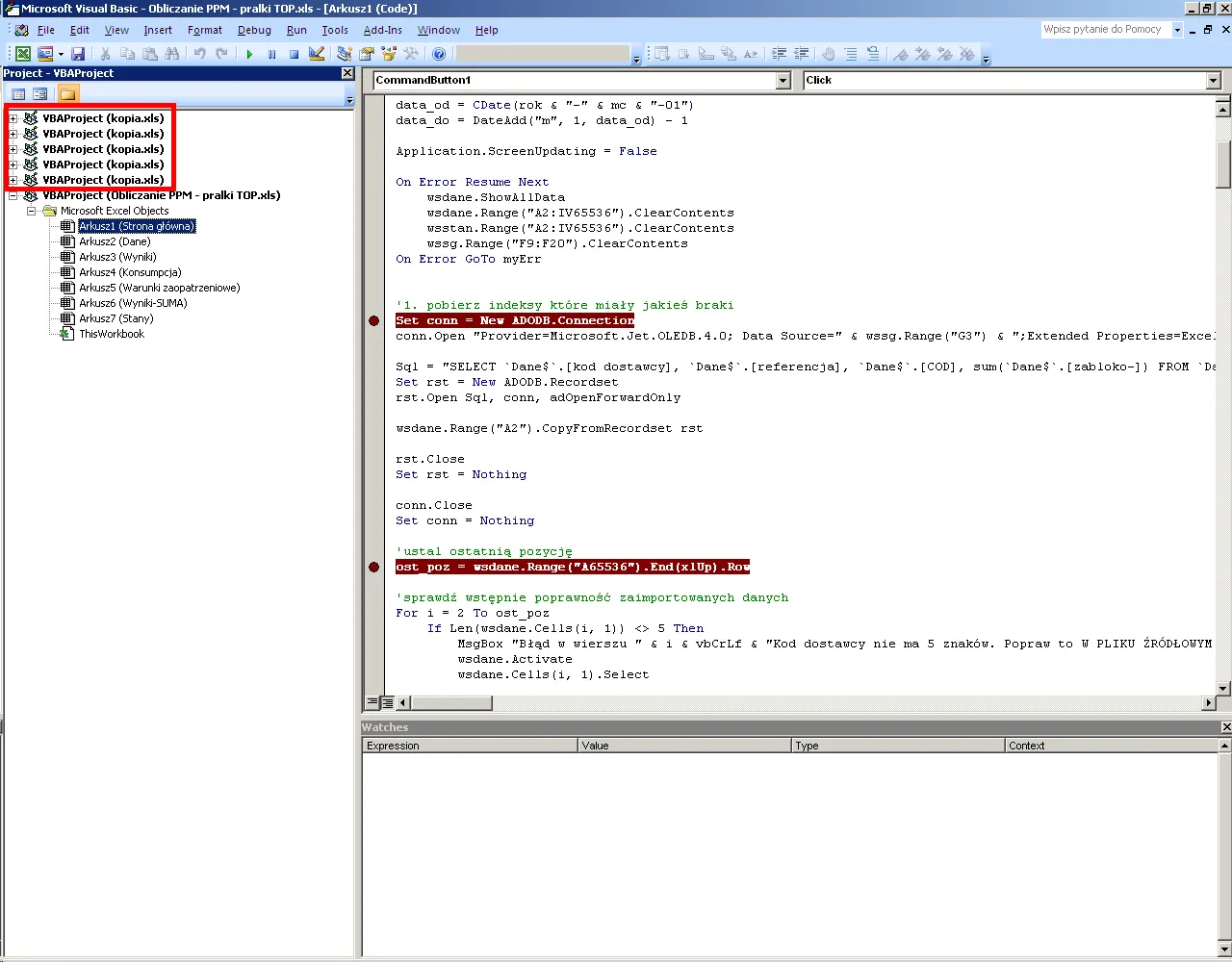Open the Debug menu

(x=254, y=30)
